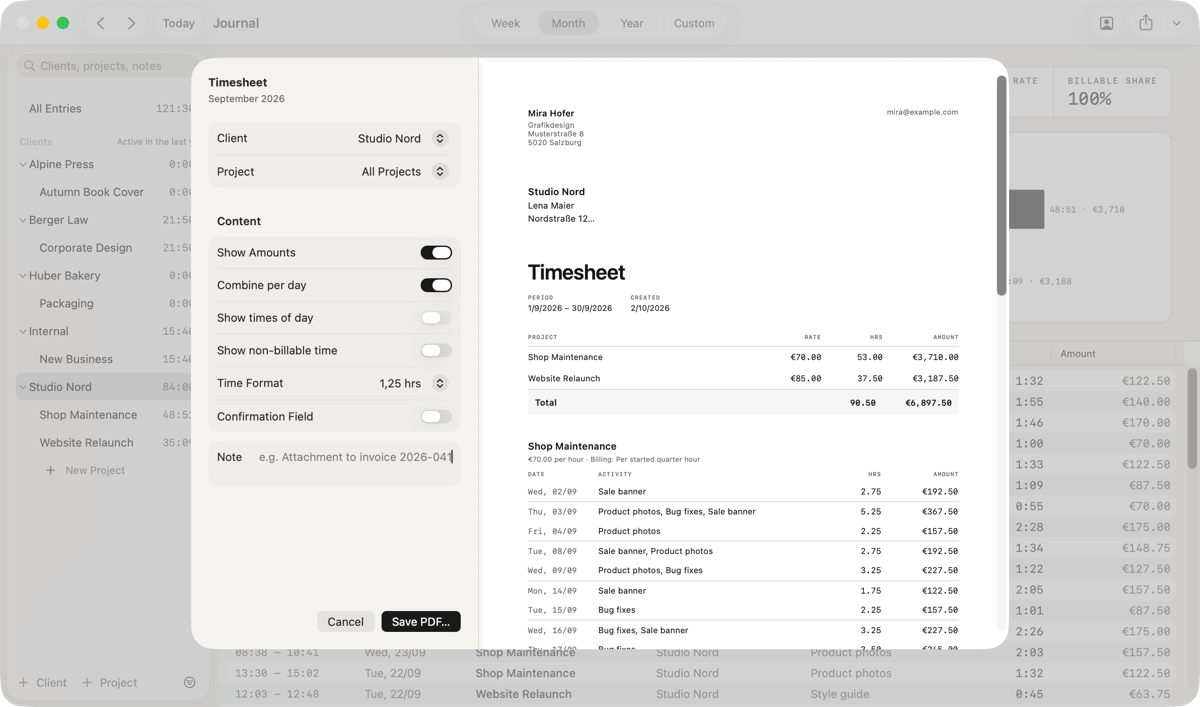Switch to the Year view tab
Image resolution: width=1200 pixels, height=707 pixels.
(x=632, y=23)
